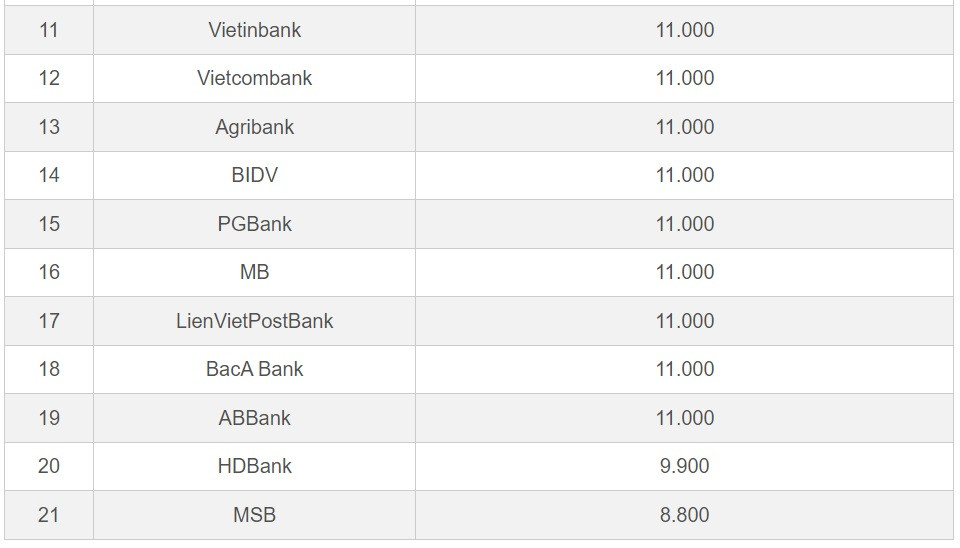Select the HDBank name cell
960x548 pixels.
[x=254, y=466]
